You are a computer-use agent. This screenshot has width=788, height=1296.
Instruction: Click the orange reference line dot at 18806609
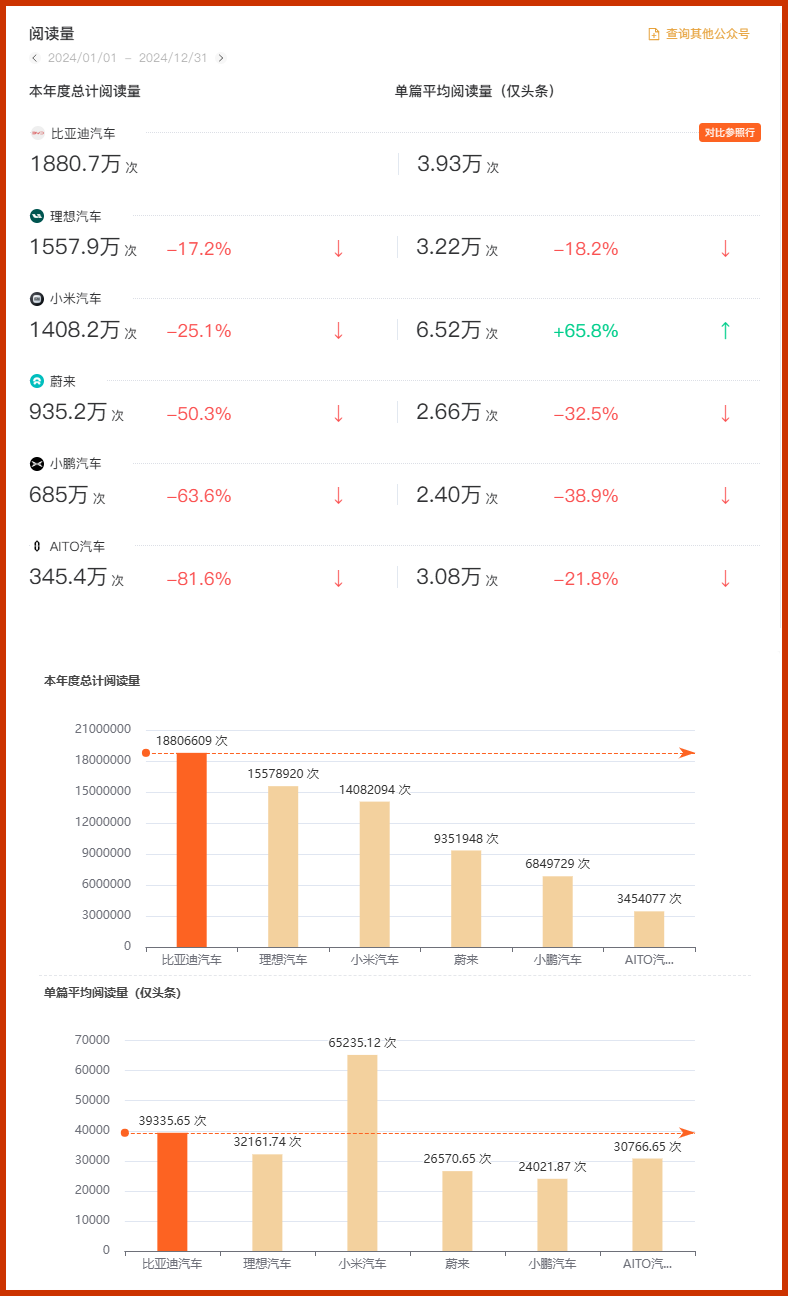pos(146,753)
